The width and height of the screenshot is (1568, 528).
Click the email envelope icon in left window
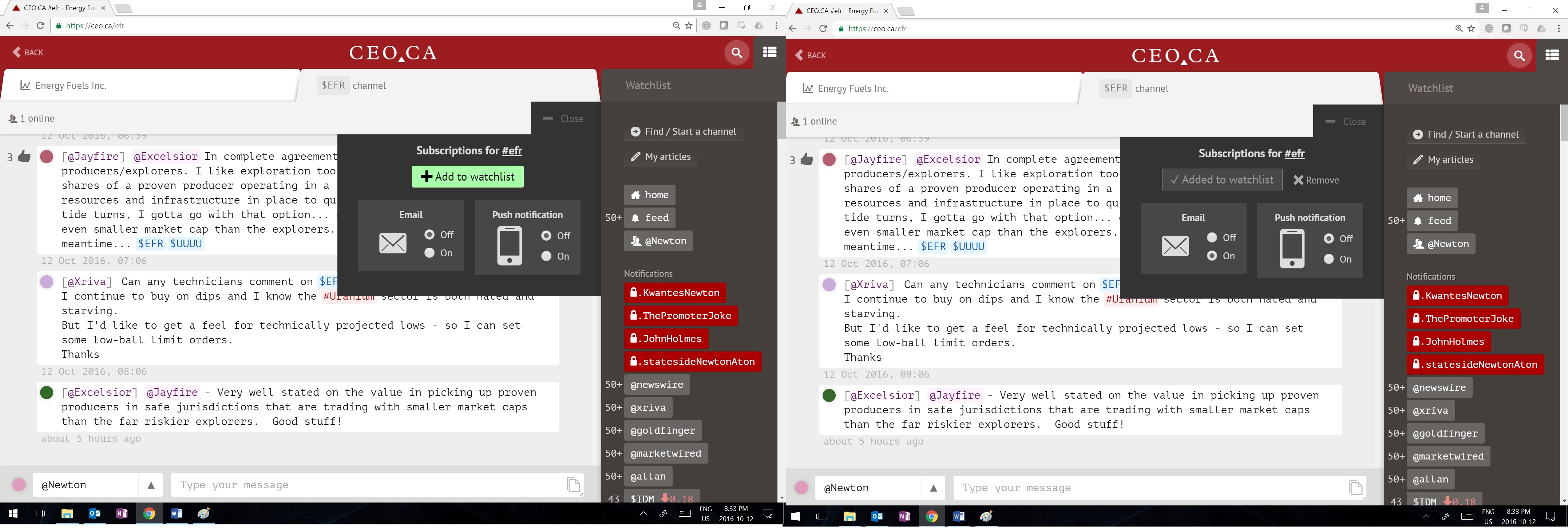point(393,243)
